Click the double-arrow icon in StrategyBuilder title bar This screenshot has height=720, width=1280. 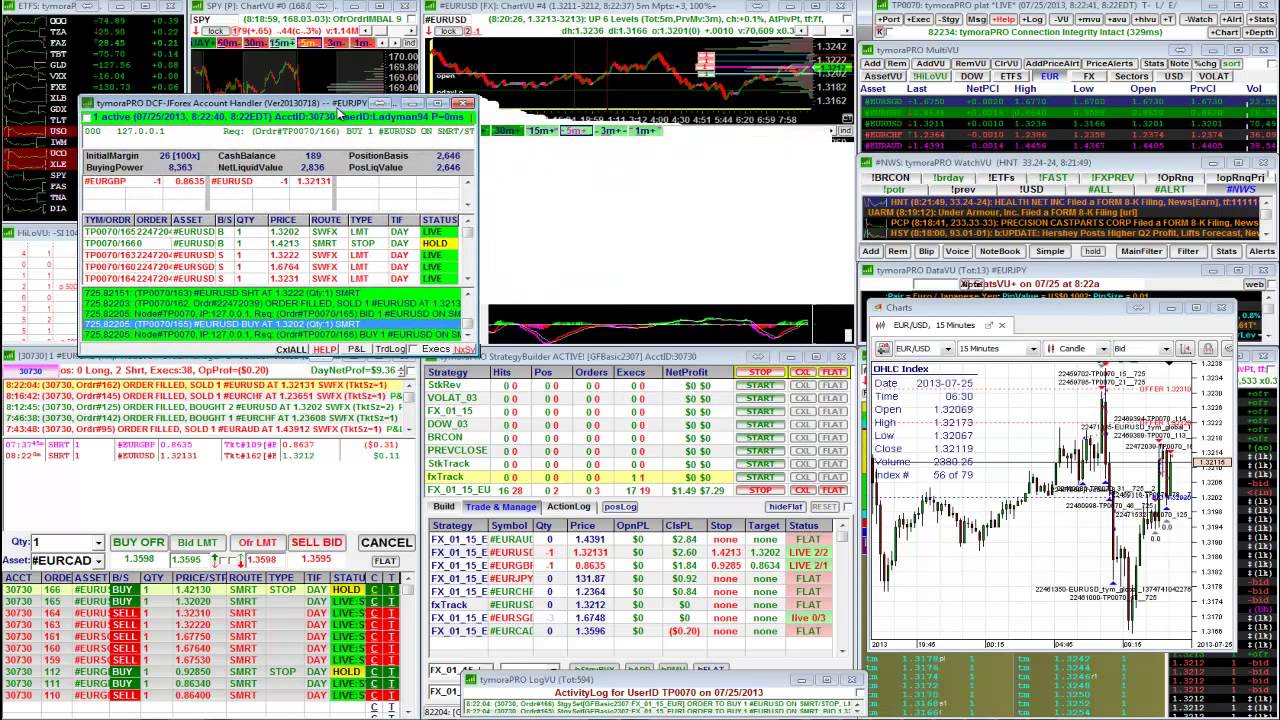point(759,357)
